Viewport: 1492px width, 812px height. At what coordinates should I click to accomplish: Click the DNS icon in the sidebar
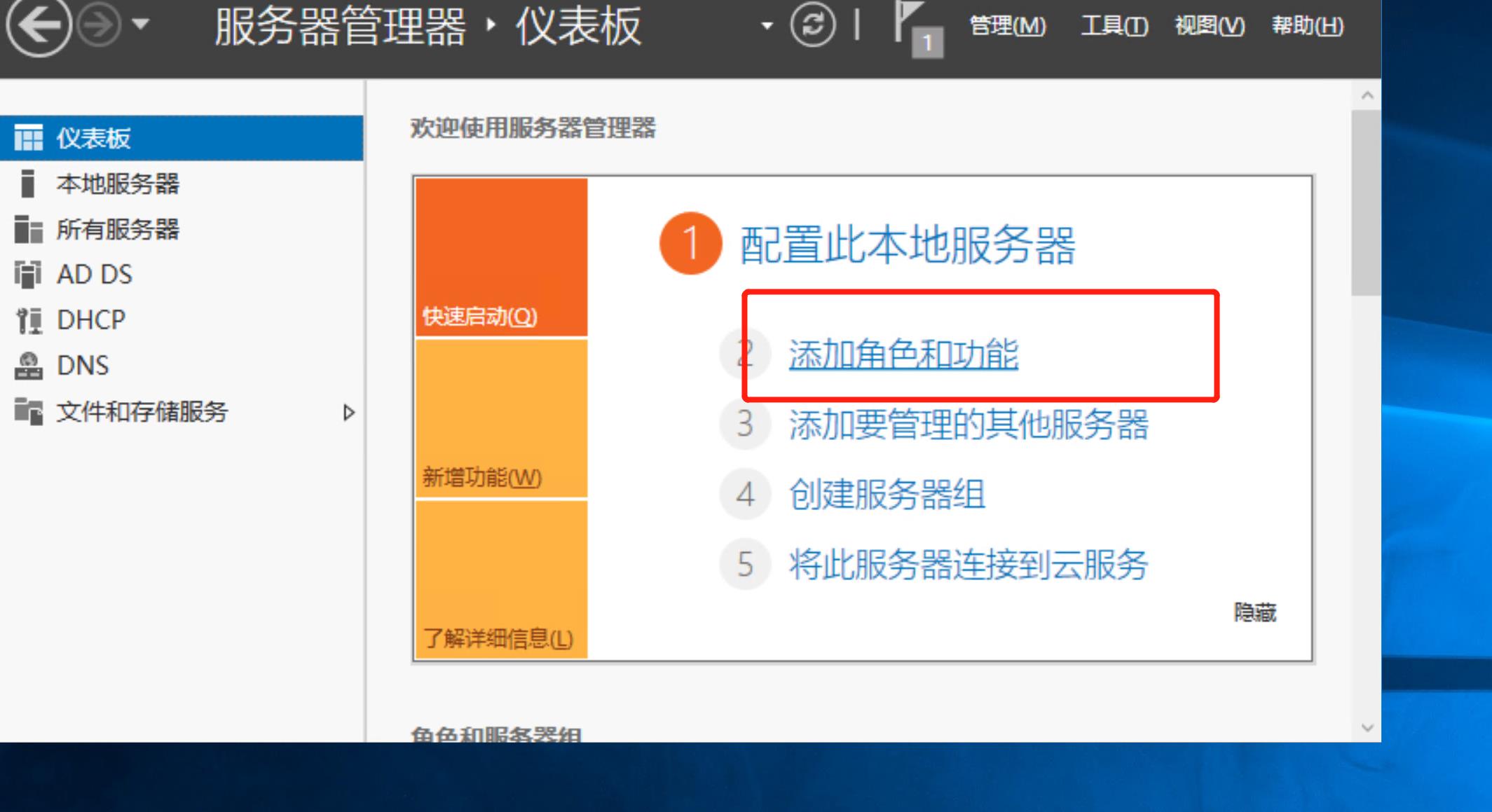28,366
